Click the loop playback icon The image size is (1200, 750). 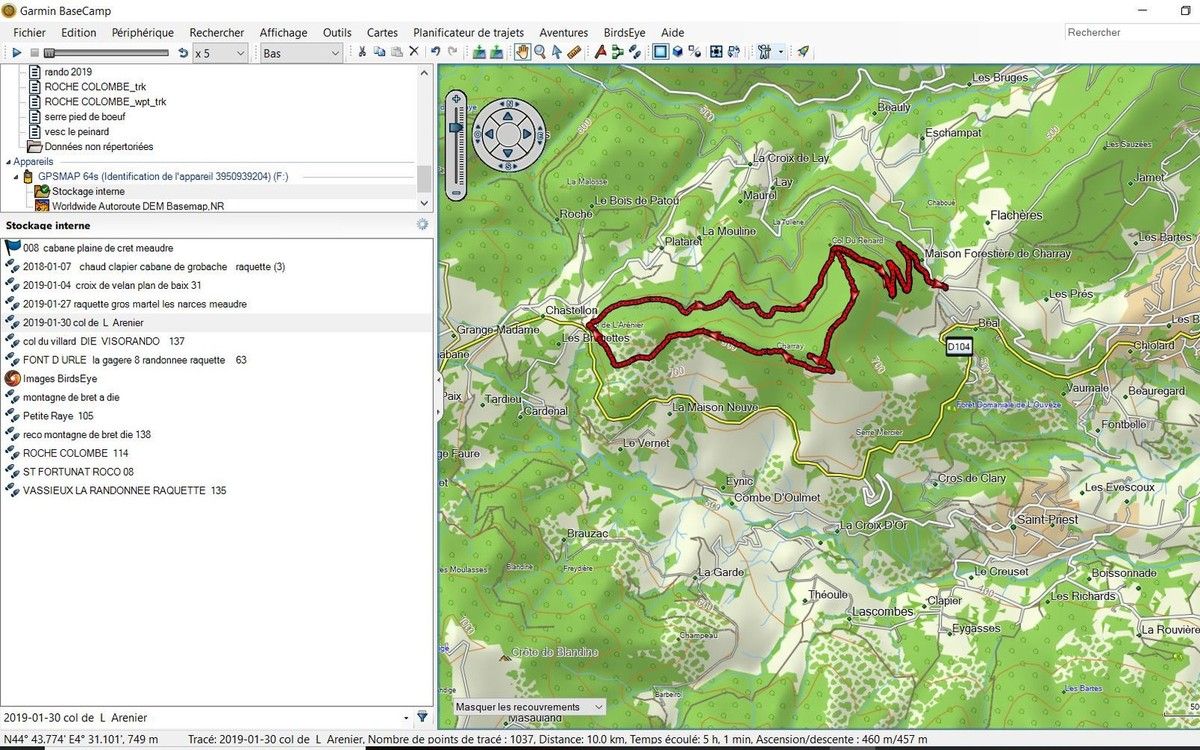click(182, 52)
